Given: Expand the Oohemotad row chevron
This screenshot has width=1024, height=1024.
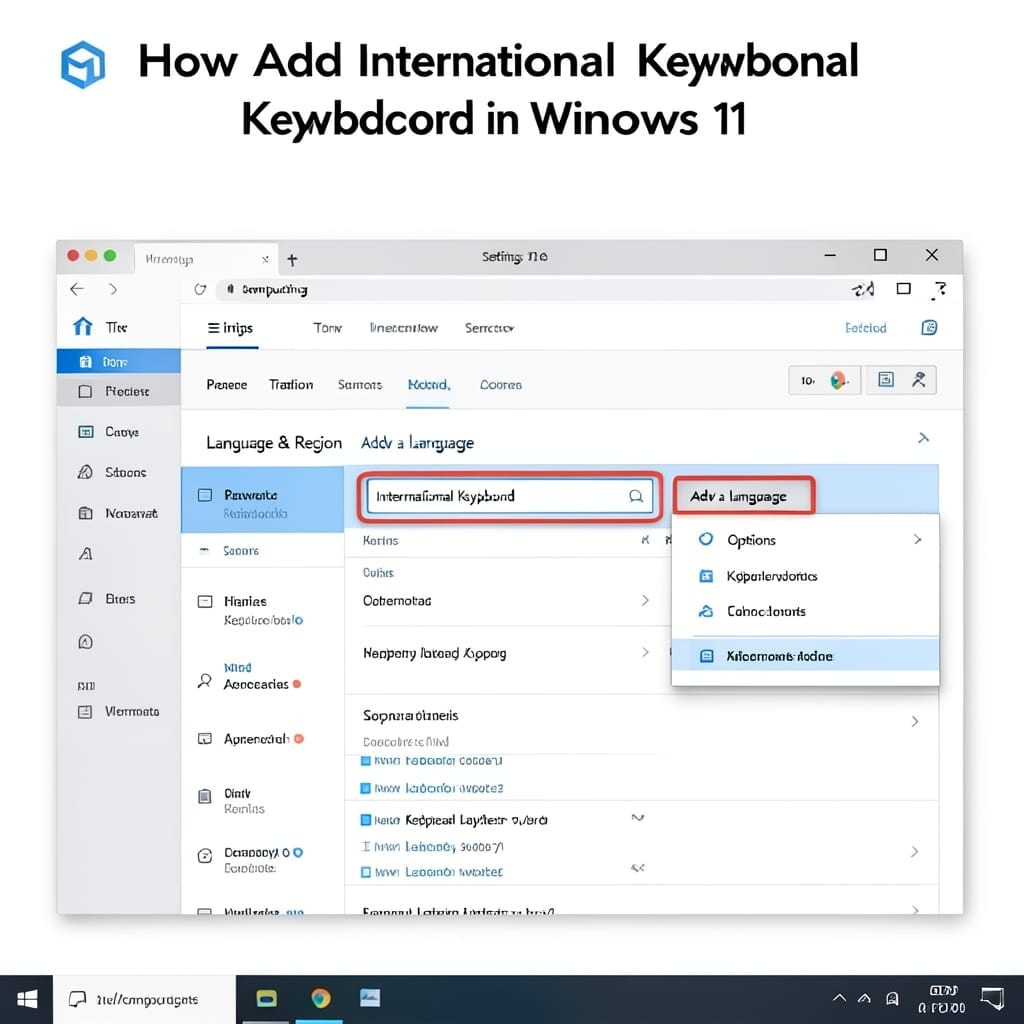Looking at the screenshot, I should [x=645, y=600].
